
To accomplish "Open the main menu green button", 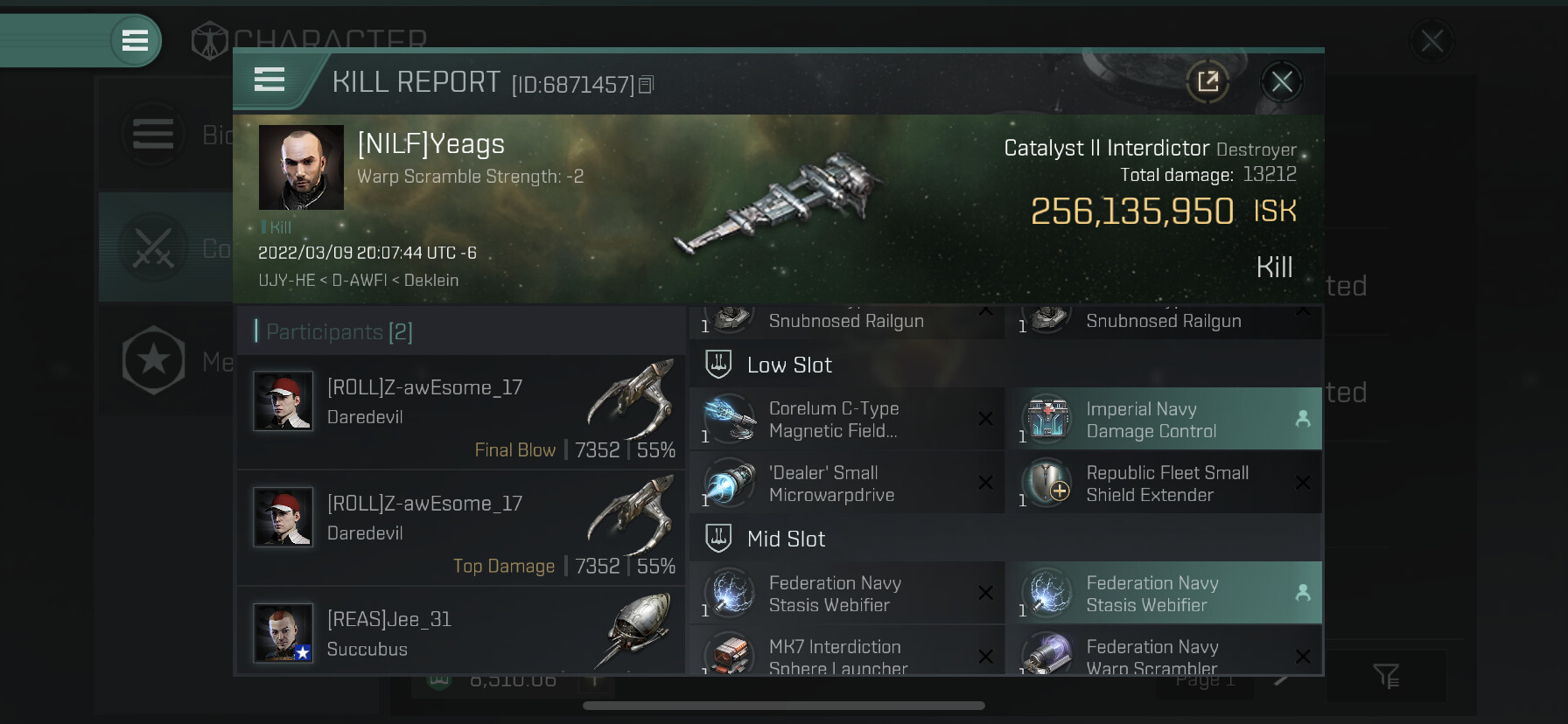I will click(135, 40).
